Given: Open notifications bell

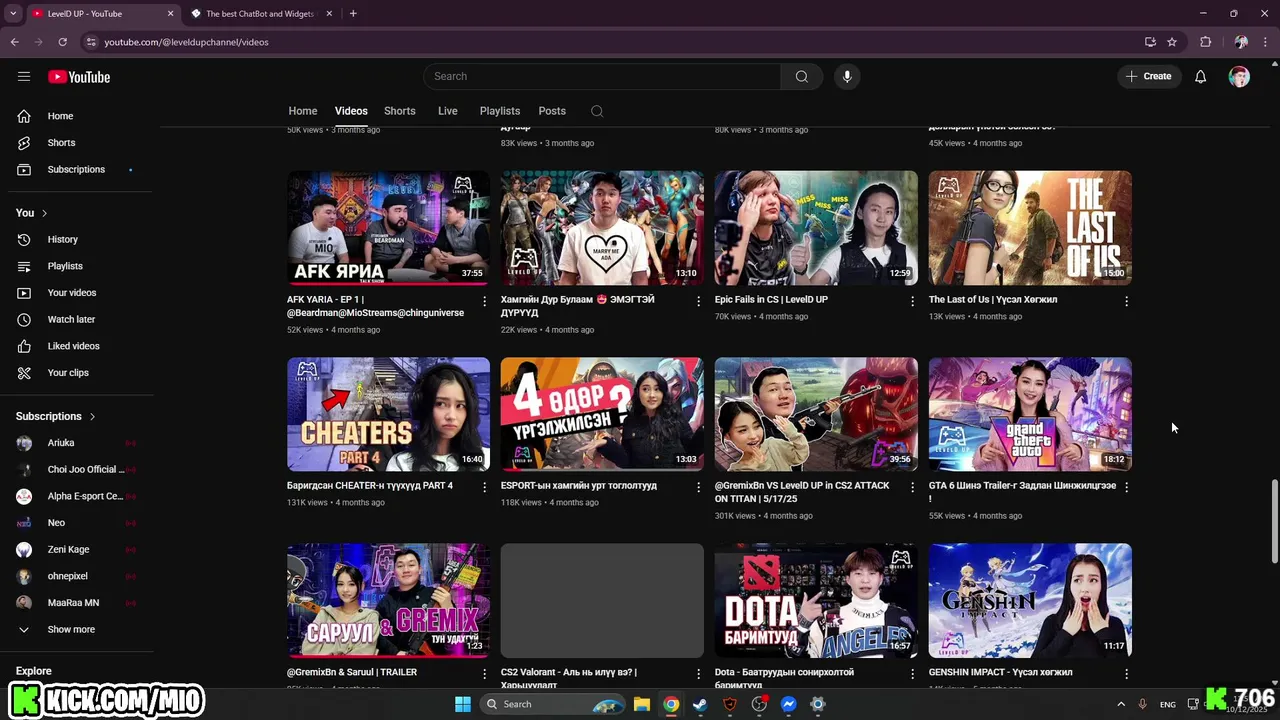Looking at the screenshot, I should (x=1201, y=77).
